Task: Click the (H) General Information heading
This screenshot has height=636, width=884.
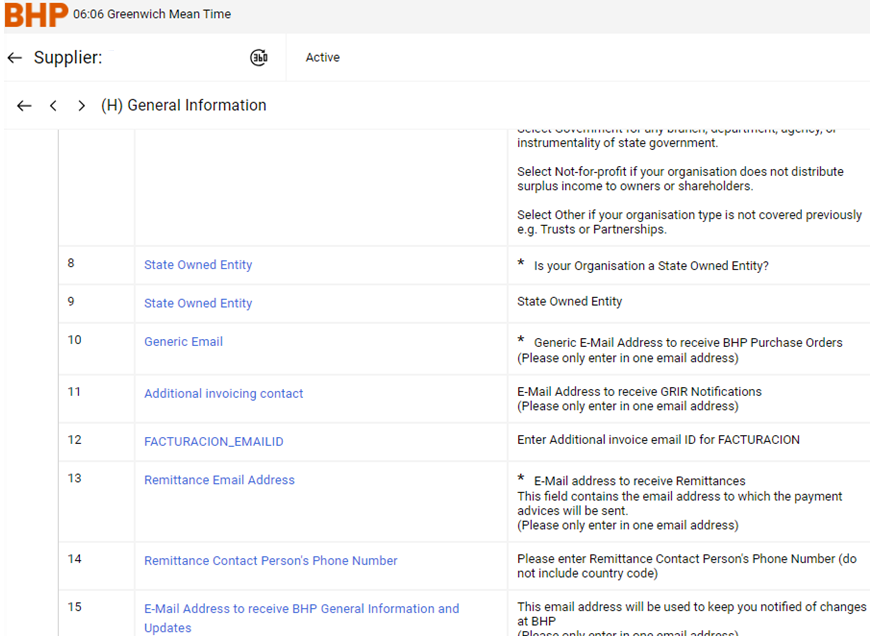Action: (184, 106)
